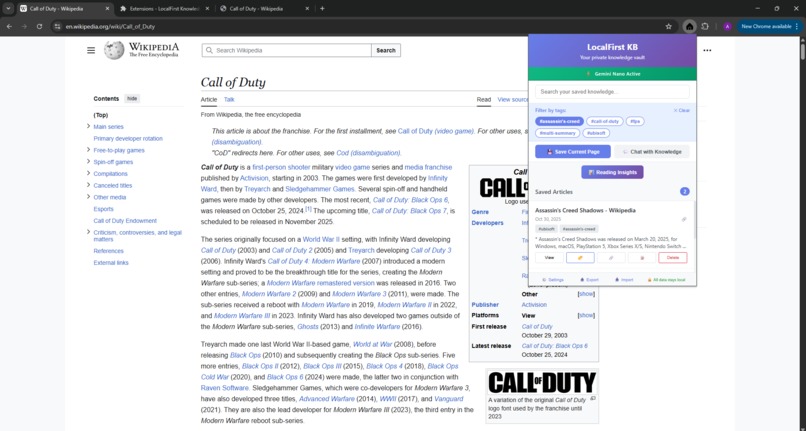This screenshot has height=431, width=806.
Task: Open a new browser tab
Action: 322,8
